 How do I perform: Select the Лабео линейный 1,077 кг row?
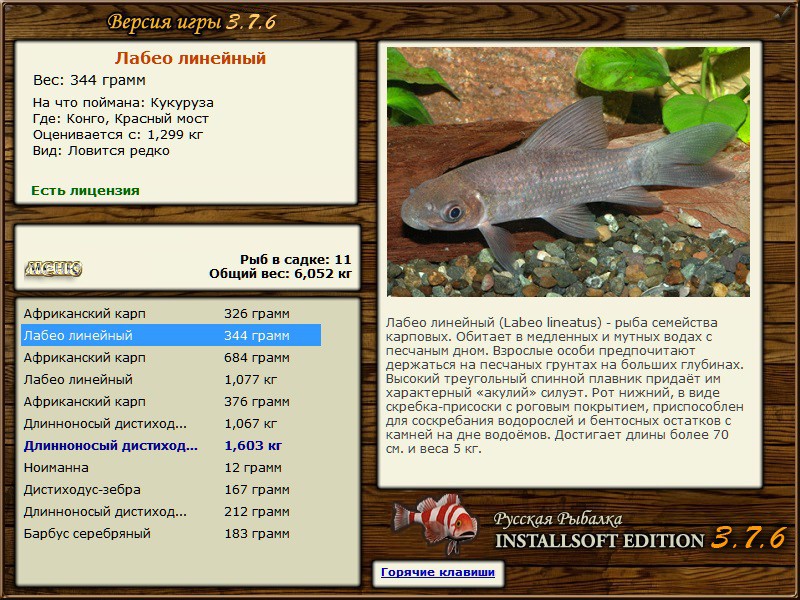point(171,379)
